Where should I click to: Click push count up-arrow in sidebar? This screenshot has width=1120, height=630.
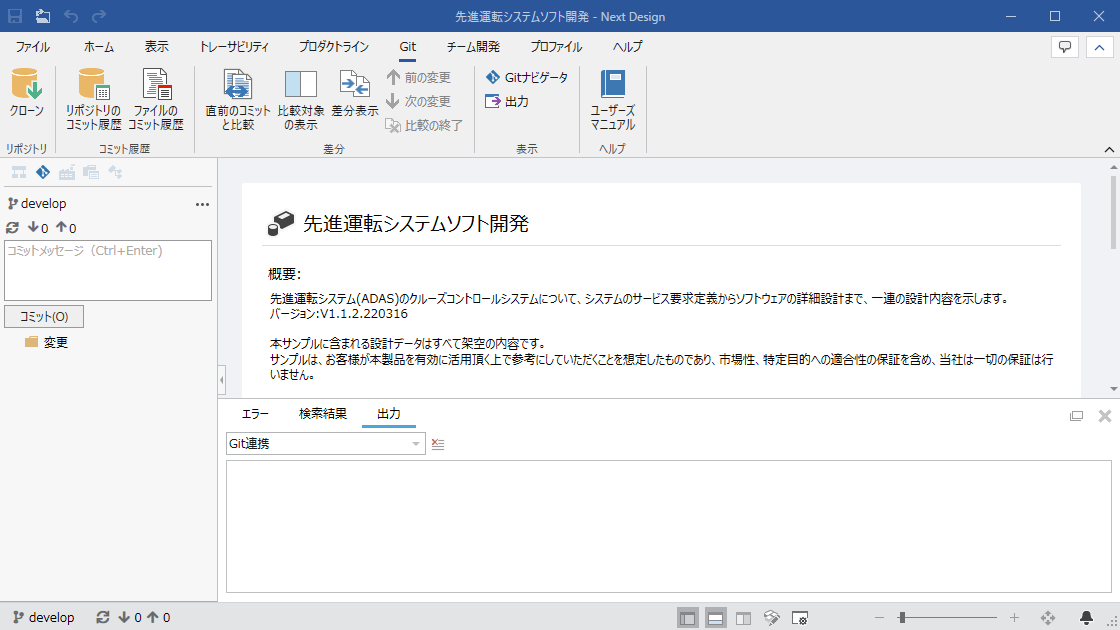pos(66,228)
